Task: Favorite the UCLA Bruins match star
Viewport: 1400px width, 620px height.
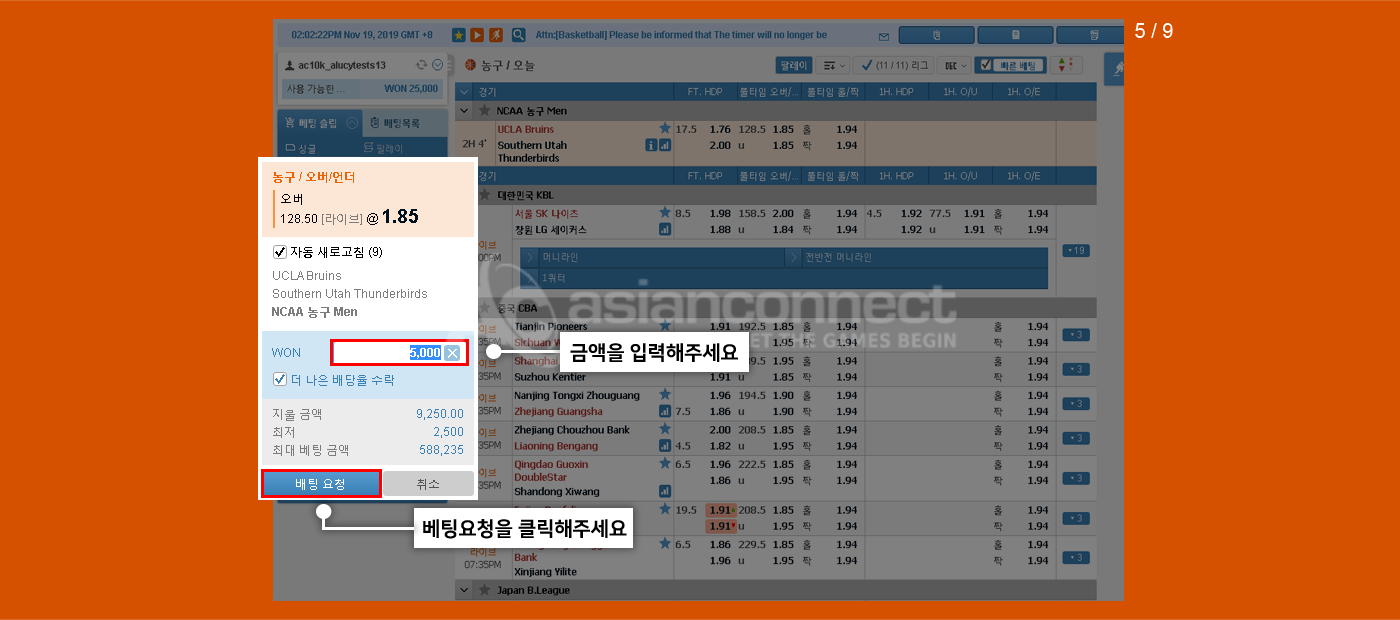Action: click(665, 129)
